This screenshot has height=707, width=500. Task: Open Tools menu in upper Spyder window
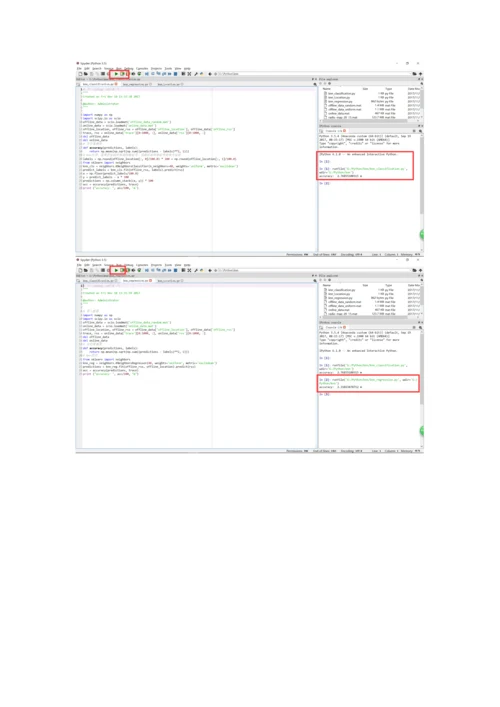168,69
